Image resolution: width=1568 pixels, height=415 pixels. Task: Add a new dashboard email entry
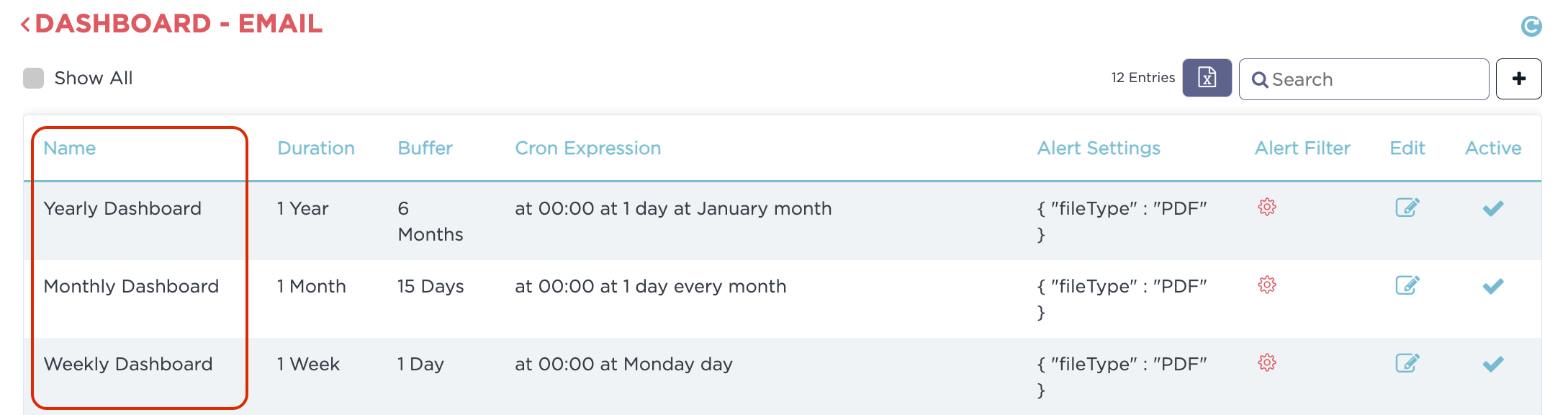[x=1519, y=79]
